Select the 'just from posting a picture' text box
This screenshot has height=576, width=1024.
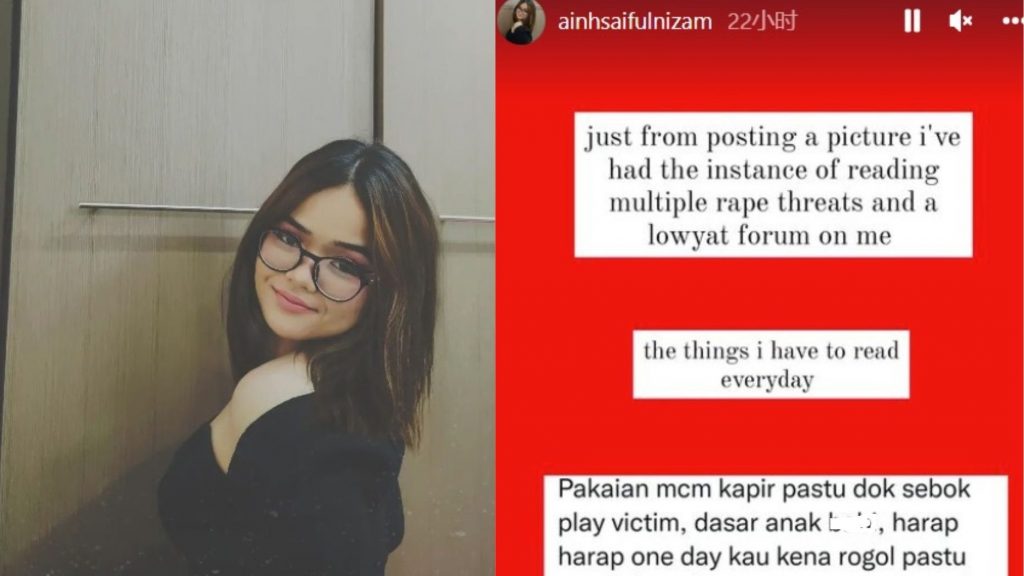pos(773,185)
